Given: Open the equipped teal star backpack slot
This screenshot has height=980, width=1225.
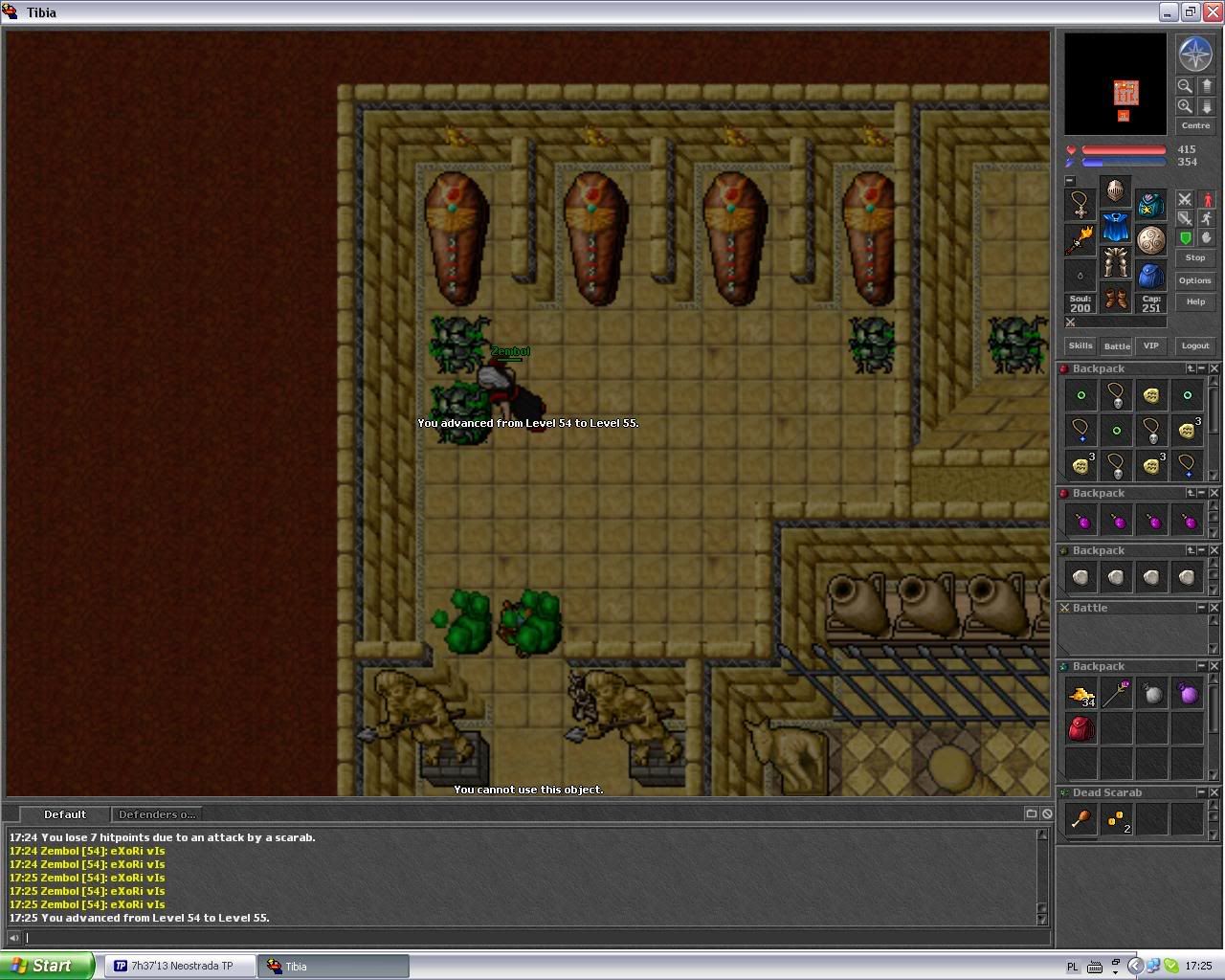Looking at the screenshot, I should [x=1150, y=205].
